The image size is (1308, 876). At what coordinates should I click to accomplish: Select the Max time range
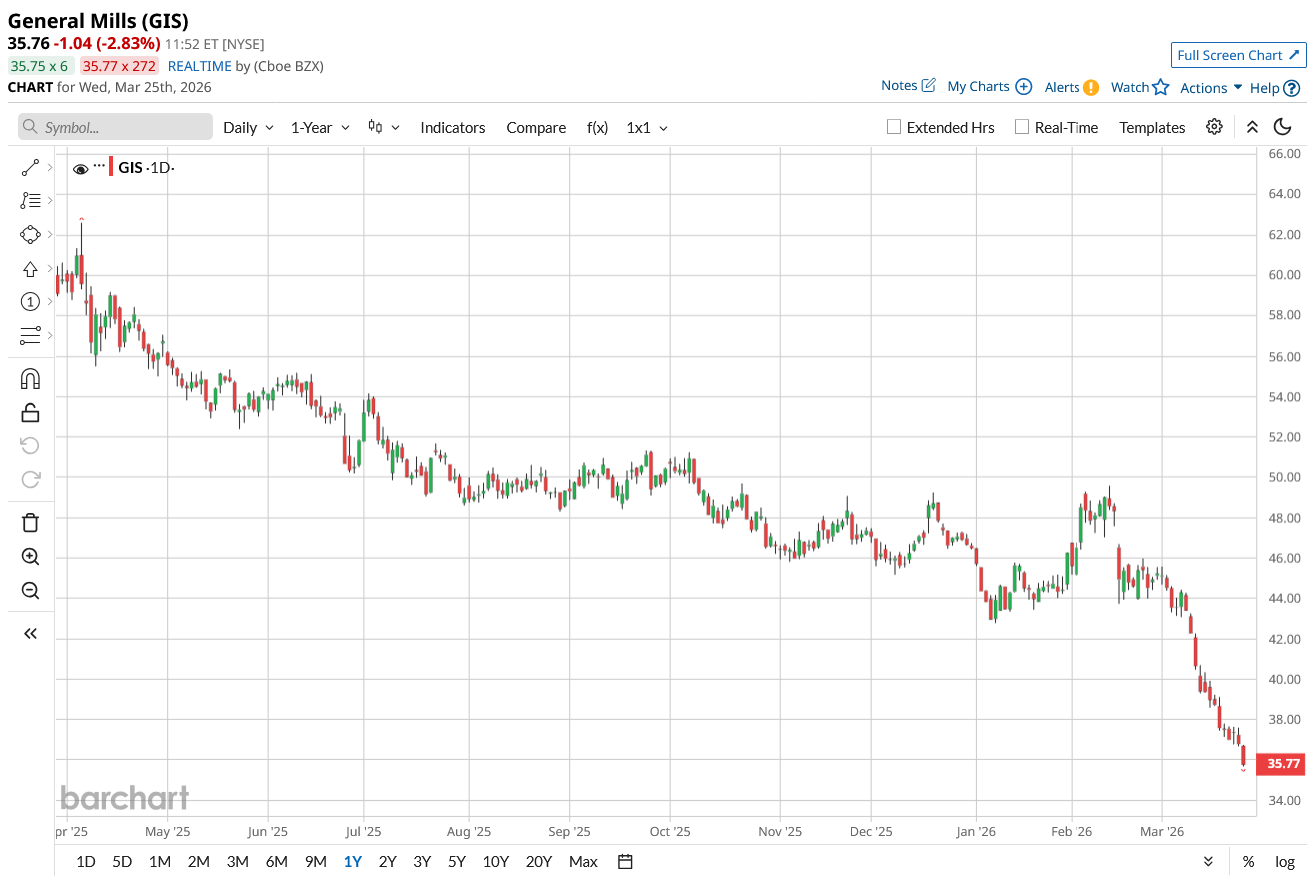[583, 861]
